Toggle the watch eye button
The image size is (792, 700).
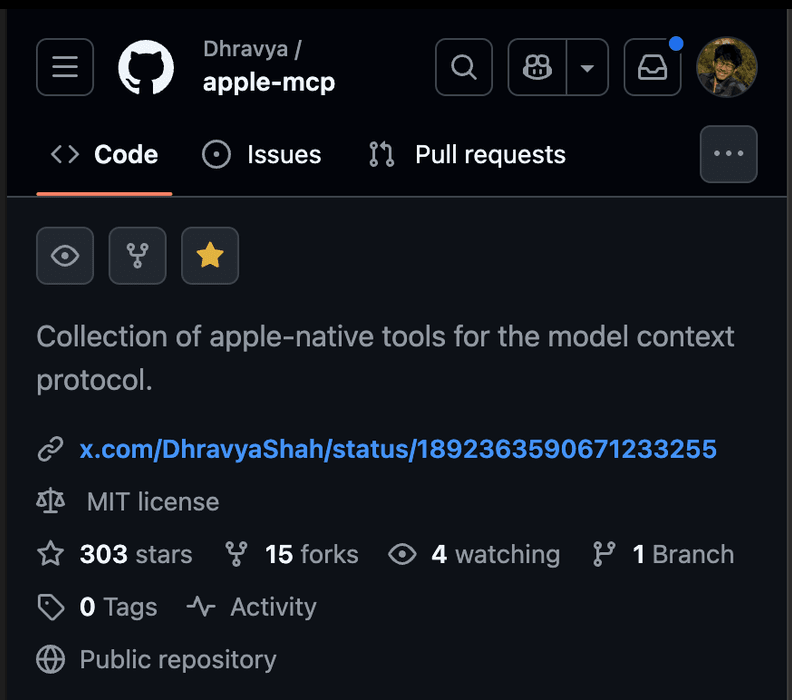click(65, 256)
